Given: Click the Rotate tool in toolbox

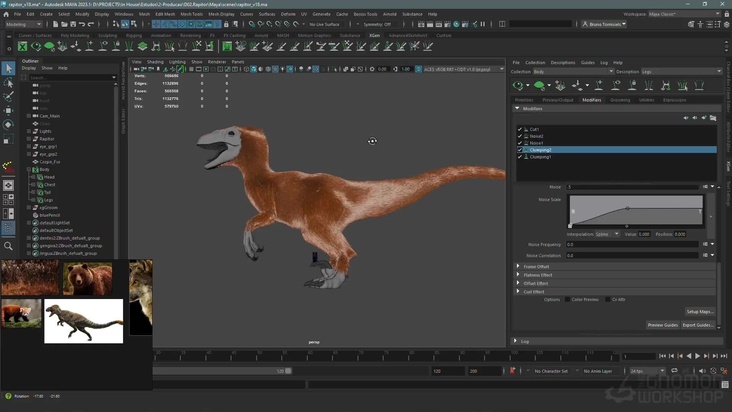Looking at the screenshot, I should [8, 125].
